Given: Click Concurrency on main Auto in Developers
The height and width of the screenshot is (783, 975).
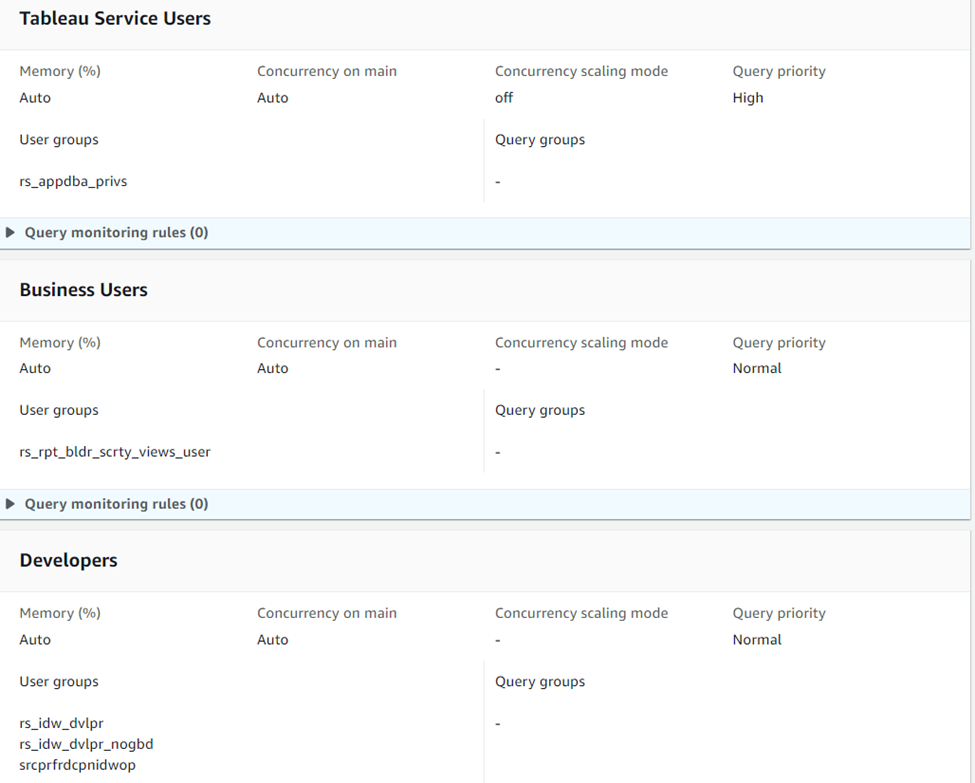Looking at the screenshot, I should [272, 640].
